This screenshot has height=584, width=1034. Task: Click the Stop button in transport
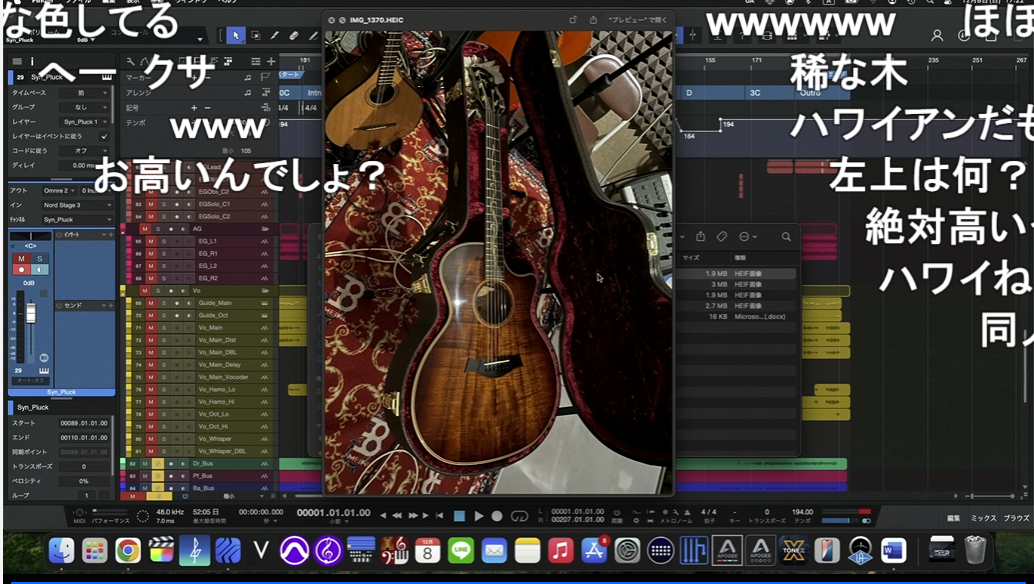459,516
